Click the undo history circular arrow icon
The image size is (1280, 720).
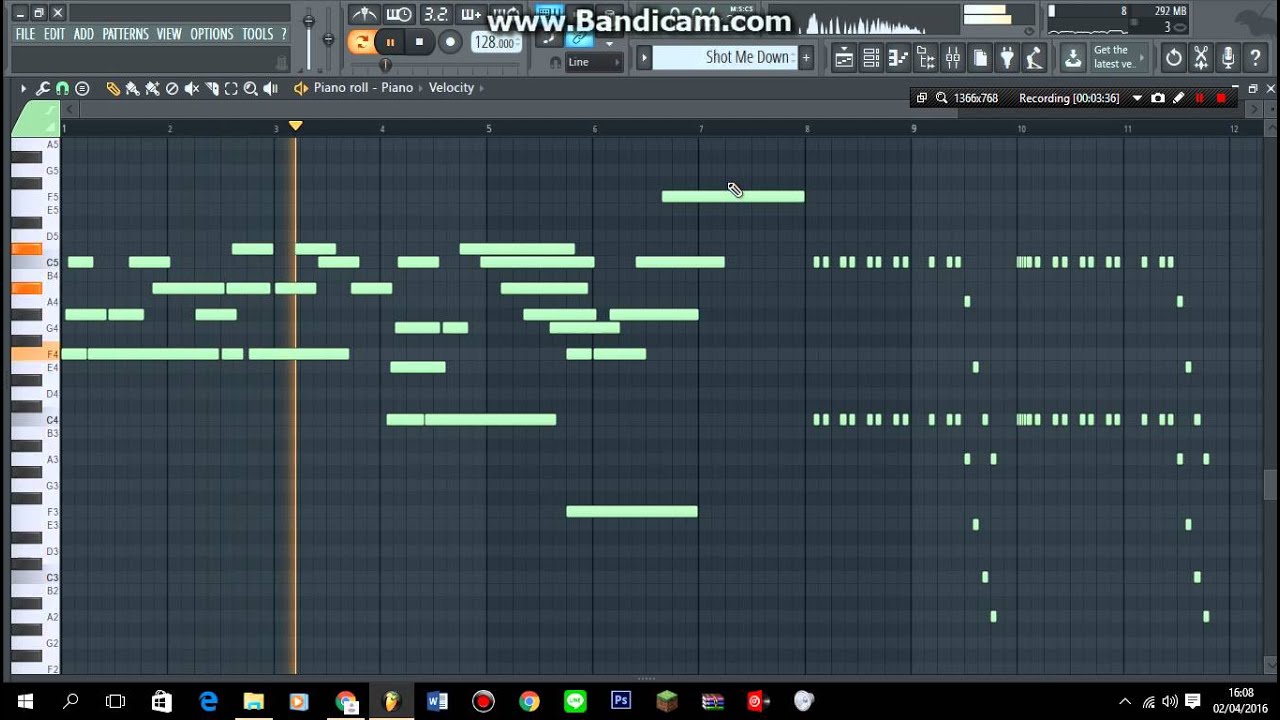coord(1174,58)
